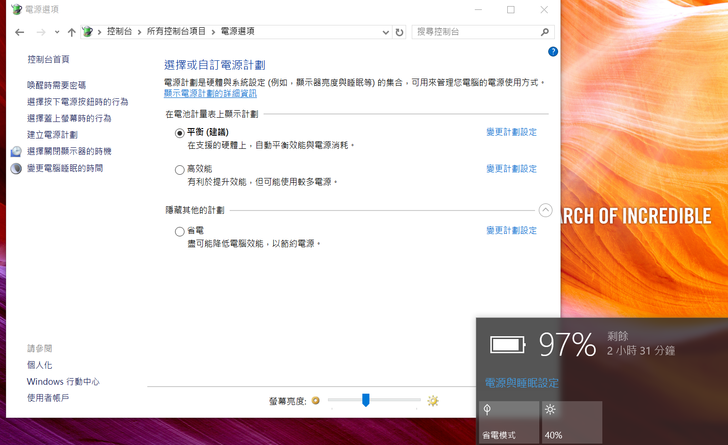Select the 平衡 (建議) power plan
The image size is (728, 445).
180,132
